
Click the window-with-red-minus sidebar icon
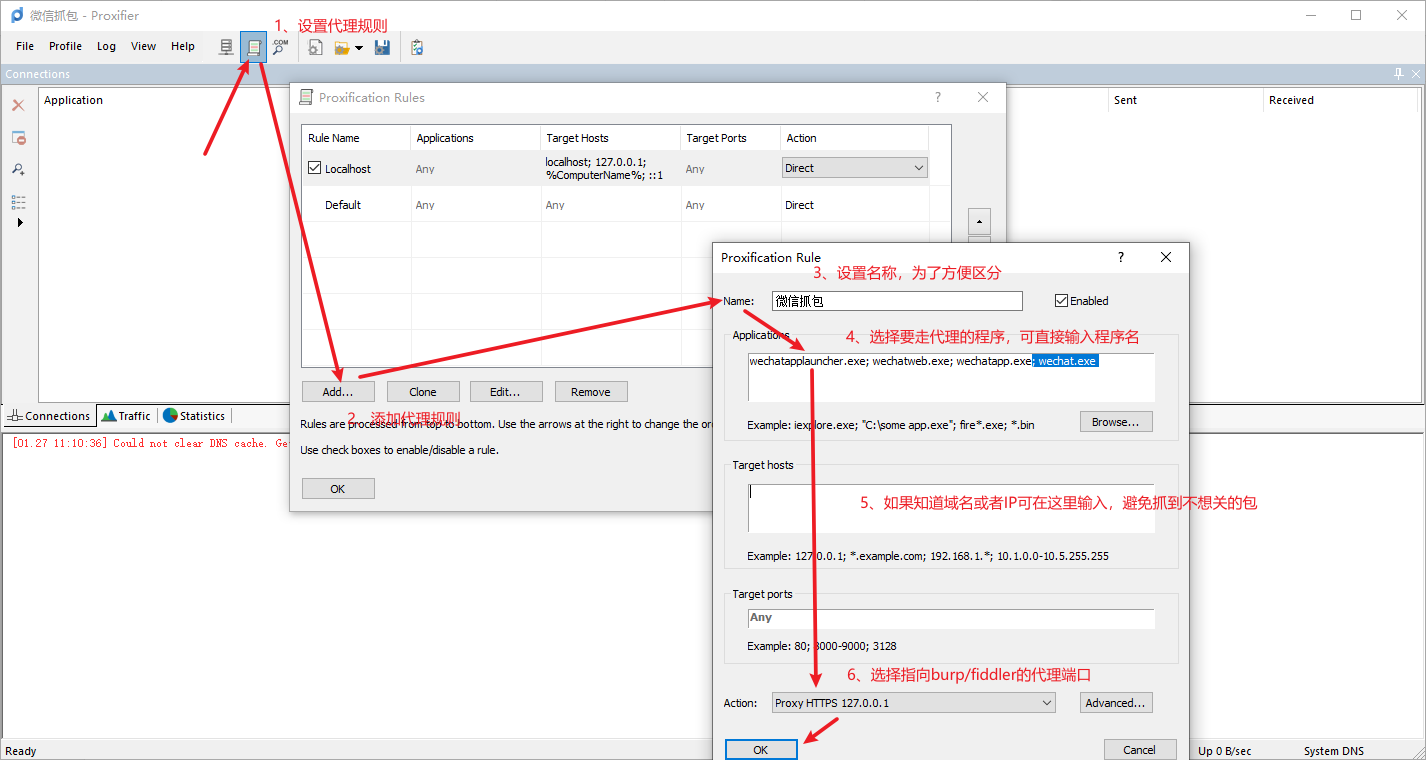coord(18,138)
